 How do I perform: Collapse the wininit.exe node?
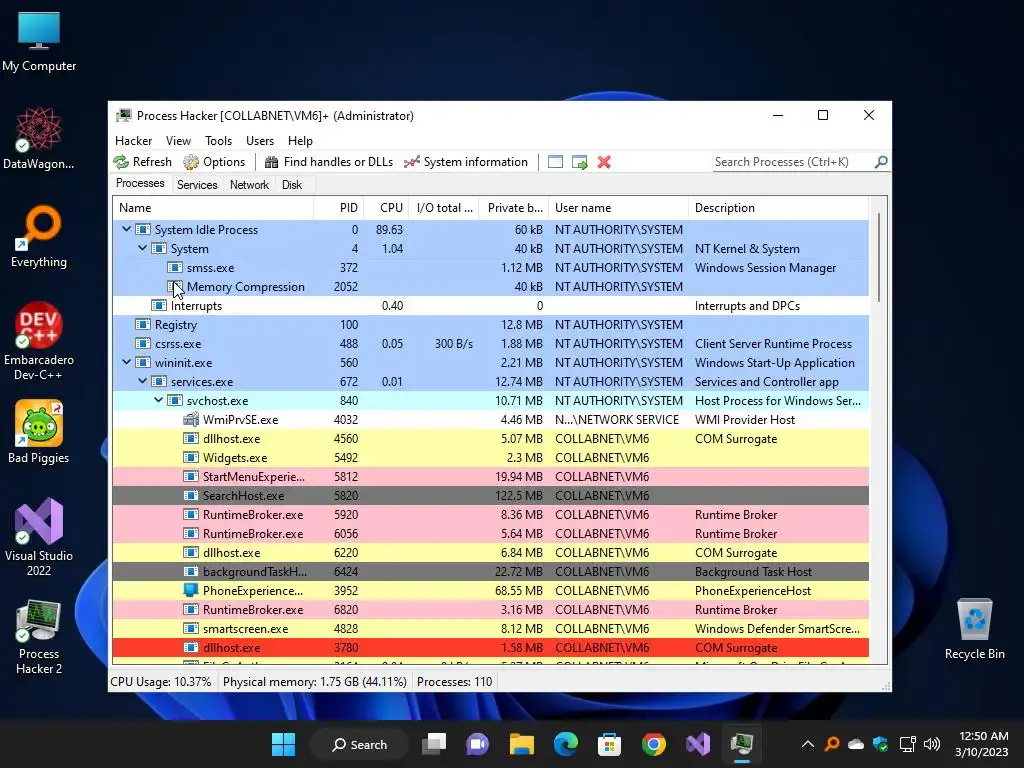pyautogui.click(x=126, y=362)
